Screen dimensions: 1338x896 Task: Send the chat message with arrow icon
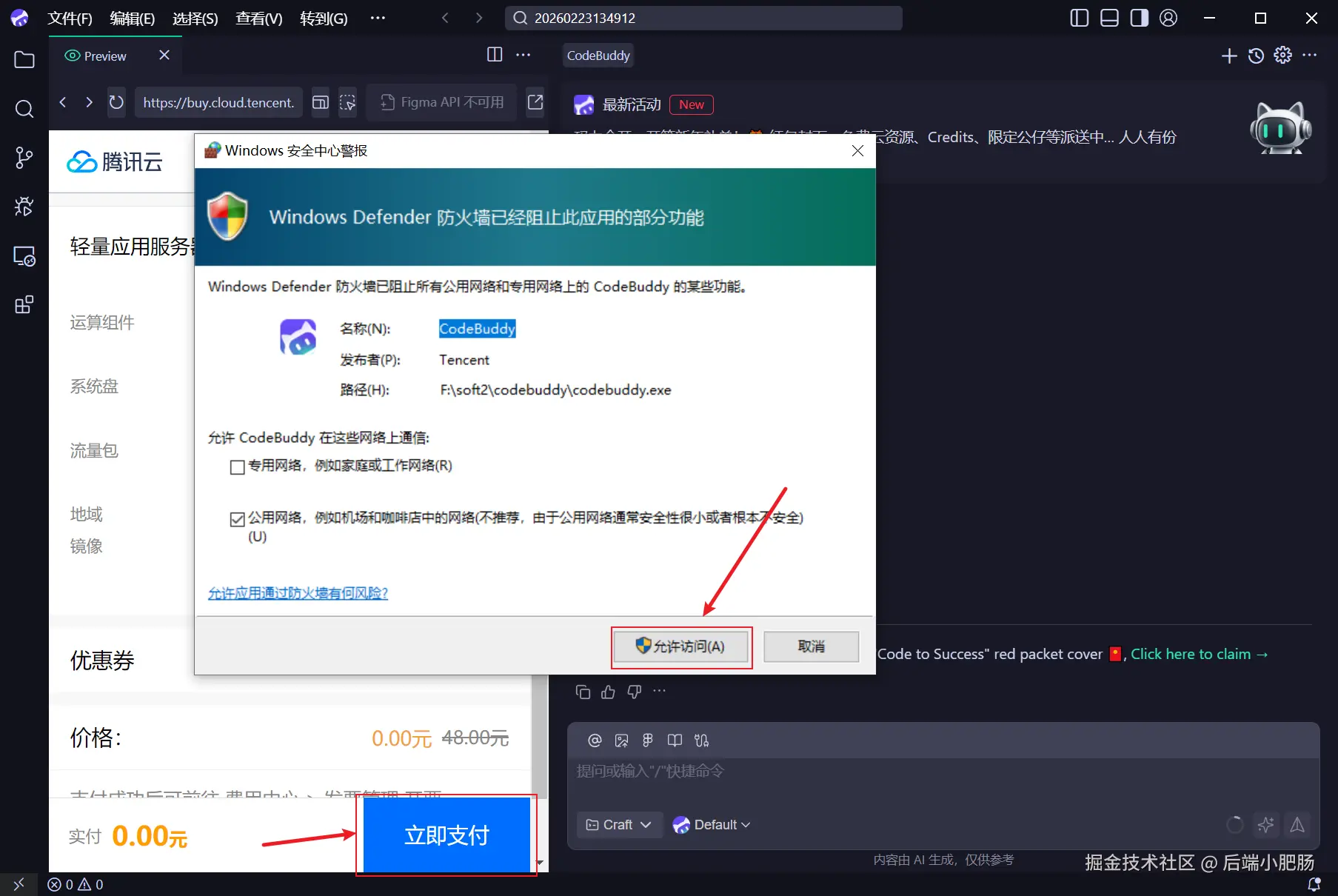[x=1297, y=825]
